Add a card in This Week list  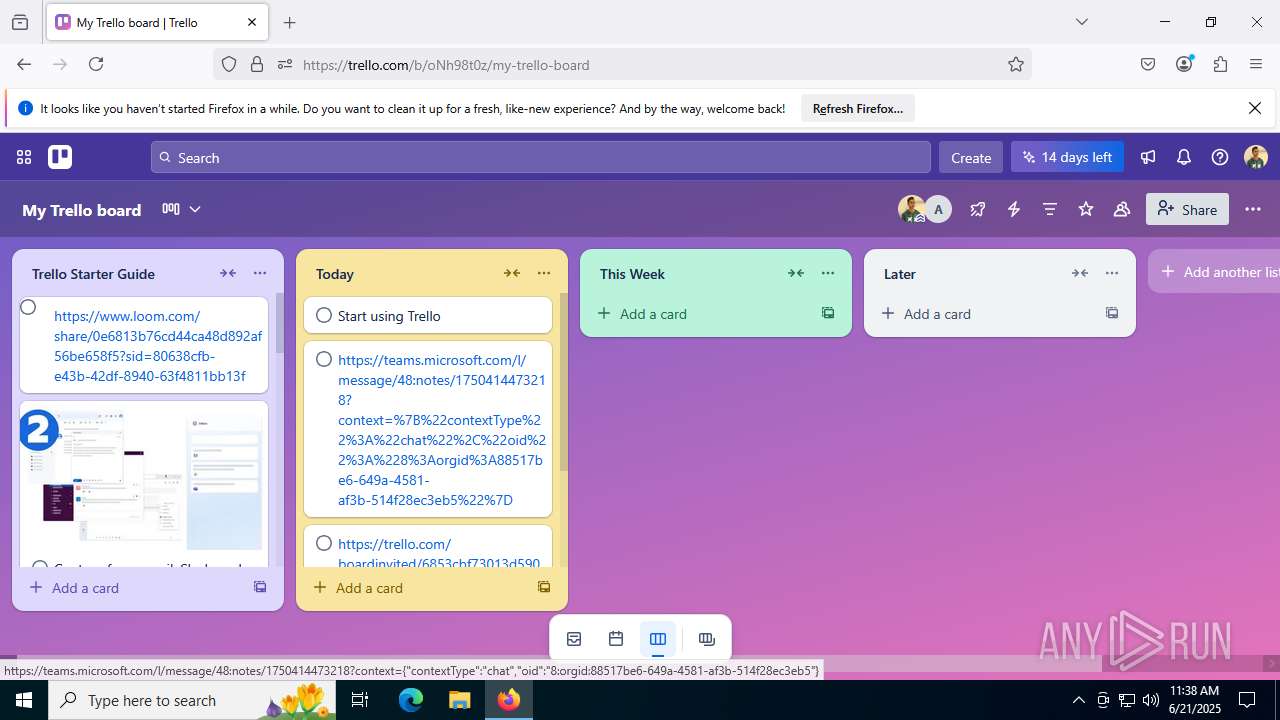tap(642, 314)
